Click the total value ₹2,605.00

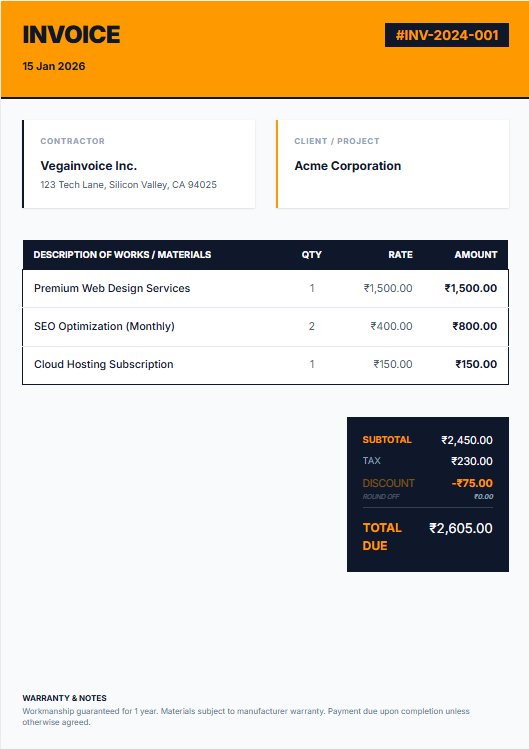tap(461, 528)
